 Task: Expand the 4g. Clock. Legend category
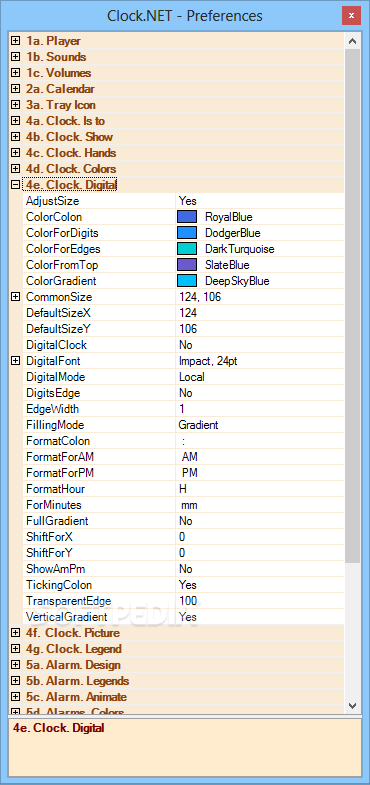point(16,649)
